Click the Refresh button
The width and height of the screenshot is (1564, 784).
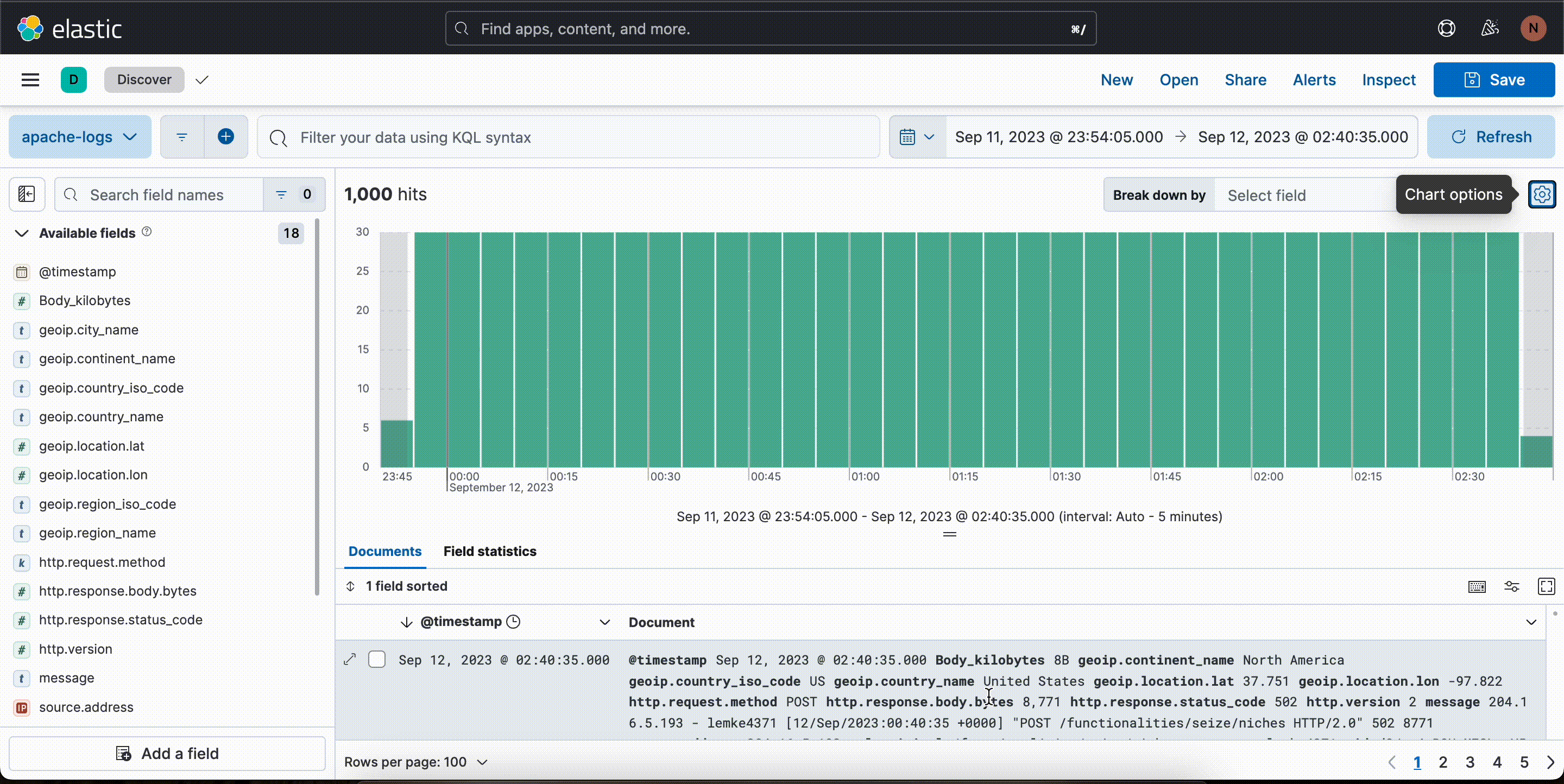coord(1491,137)
